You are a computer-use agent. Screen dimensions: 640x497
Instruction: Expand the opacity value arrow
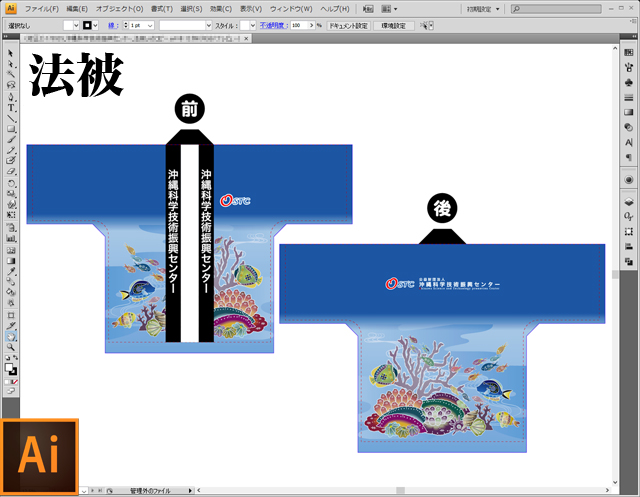[311, 25]
